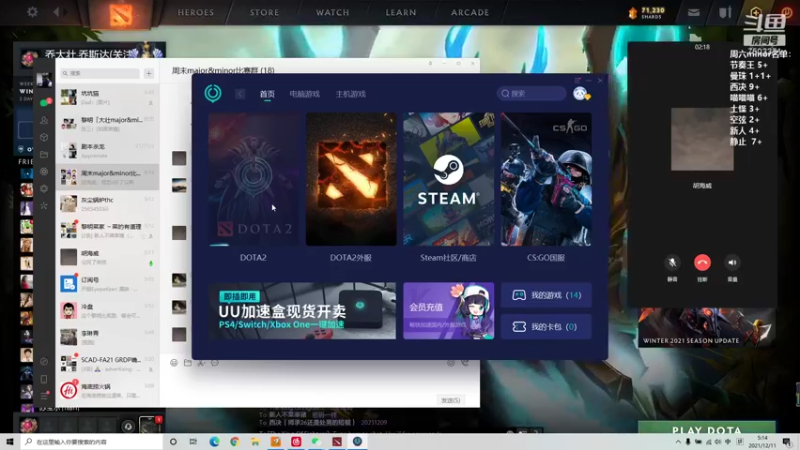Open Microsoft Edge from taskbar
Image resolution: width=800 pixels, height=450 pixels.
214,442
